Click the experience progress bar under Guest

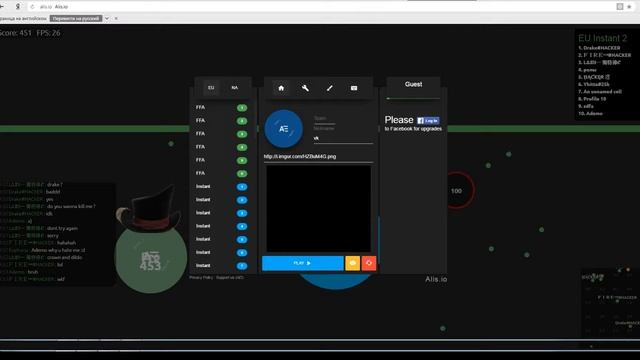click(x=413, y=98)
